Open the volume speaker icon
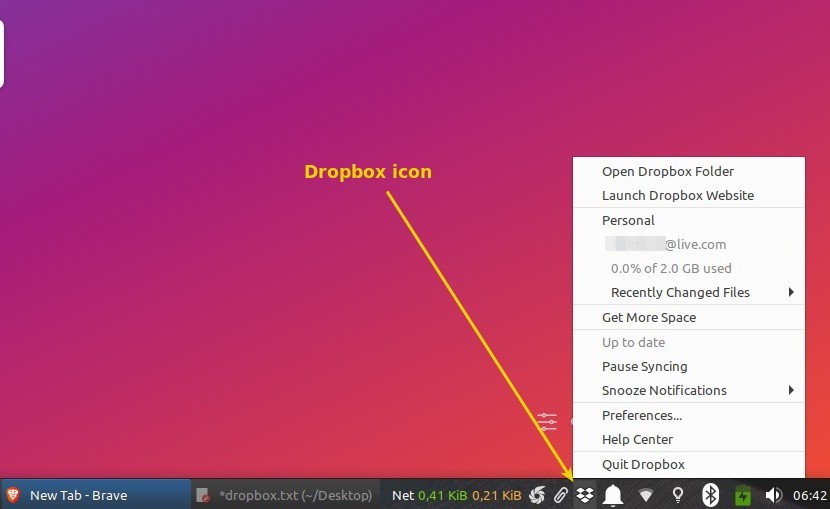830x509 pixels. pos(773,495)
